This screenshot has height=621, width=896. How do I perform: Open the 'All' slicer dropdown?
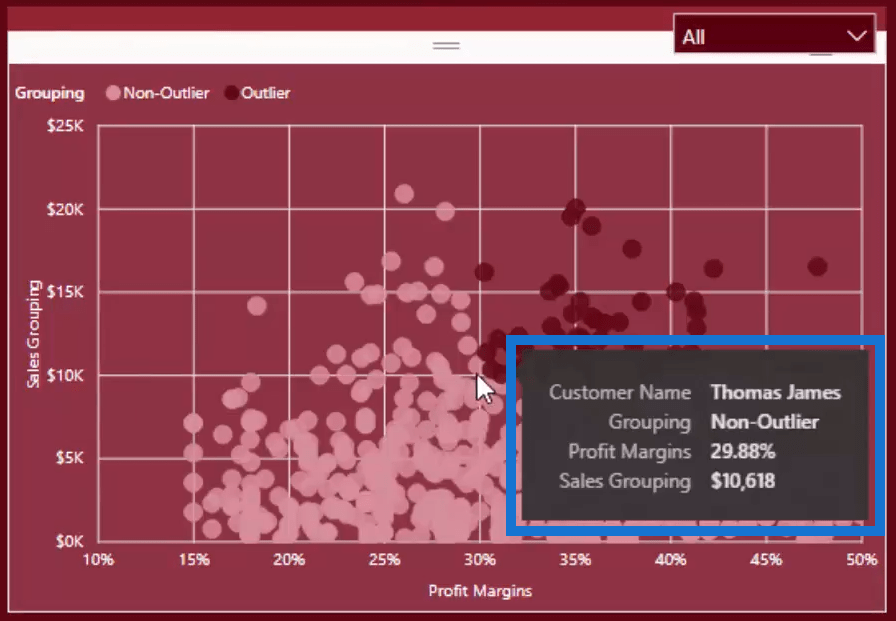(774, 34)
